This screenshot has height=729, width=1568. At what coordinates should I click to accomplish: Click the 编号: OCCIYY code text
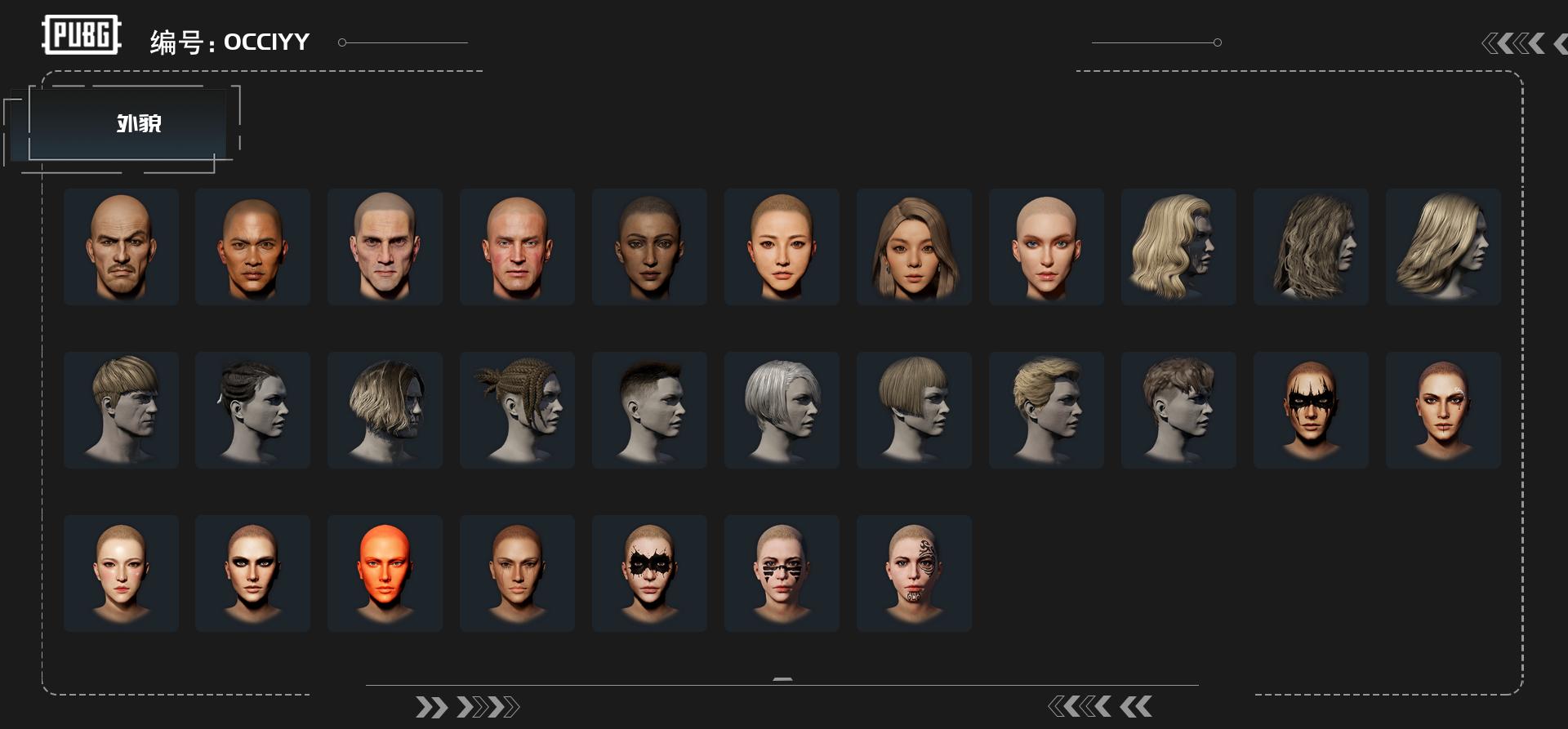tap(229, 42)
